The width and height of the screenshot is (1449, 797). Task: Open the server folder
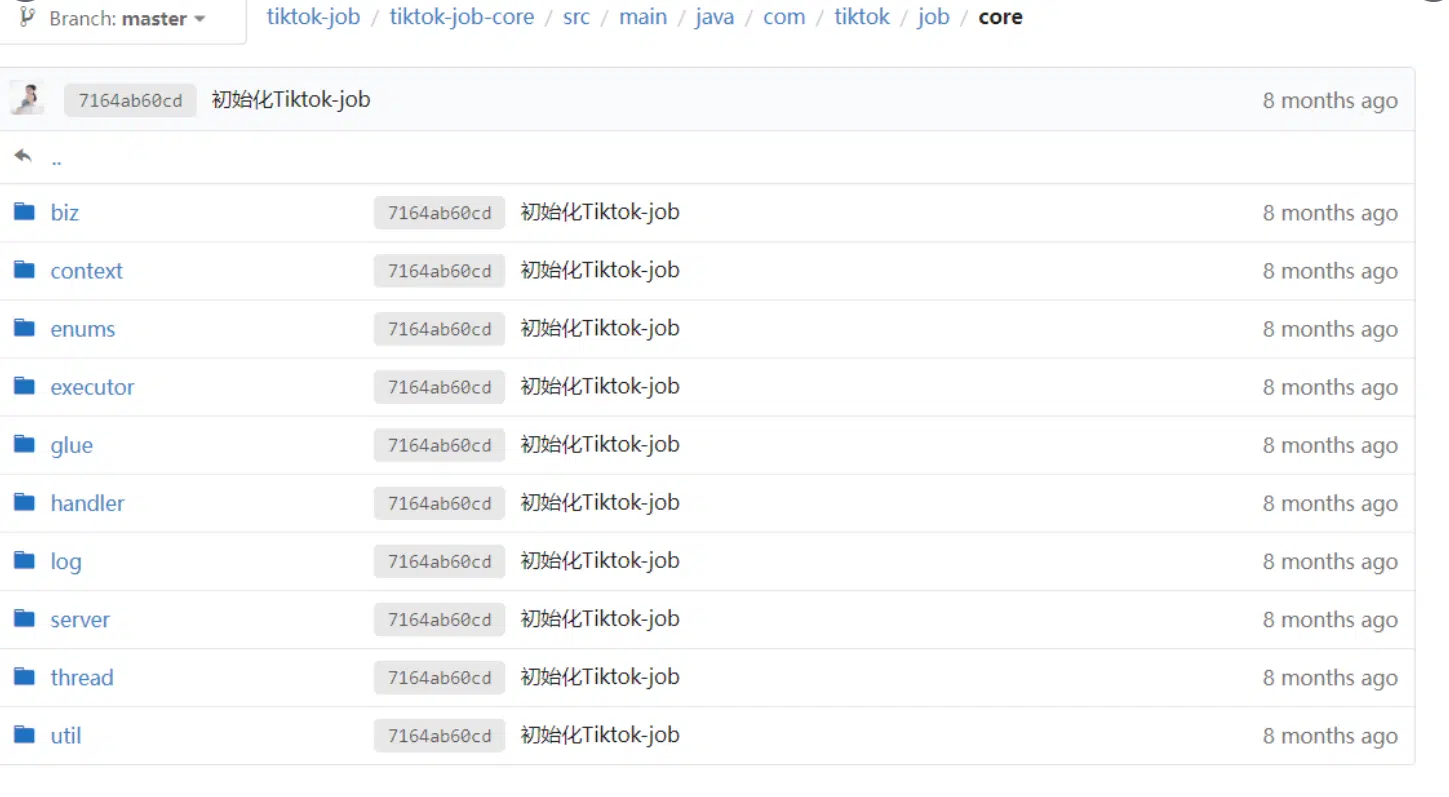80,619
